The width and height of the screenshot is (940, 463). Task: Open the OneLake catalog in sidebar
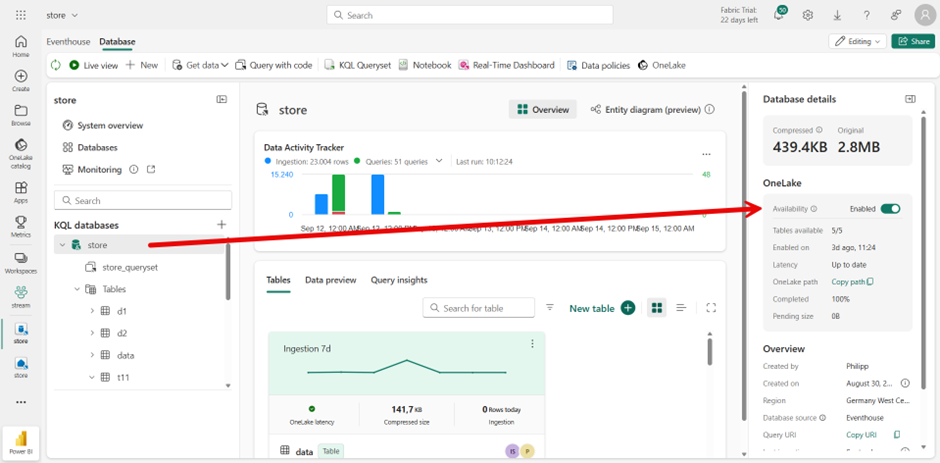(20, 150)
